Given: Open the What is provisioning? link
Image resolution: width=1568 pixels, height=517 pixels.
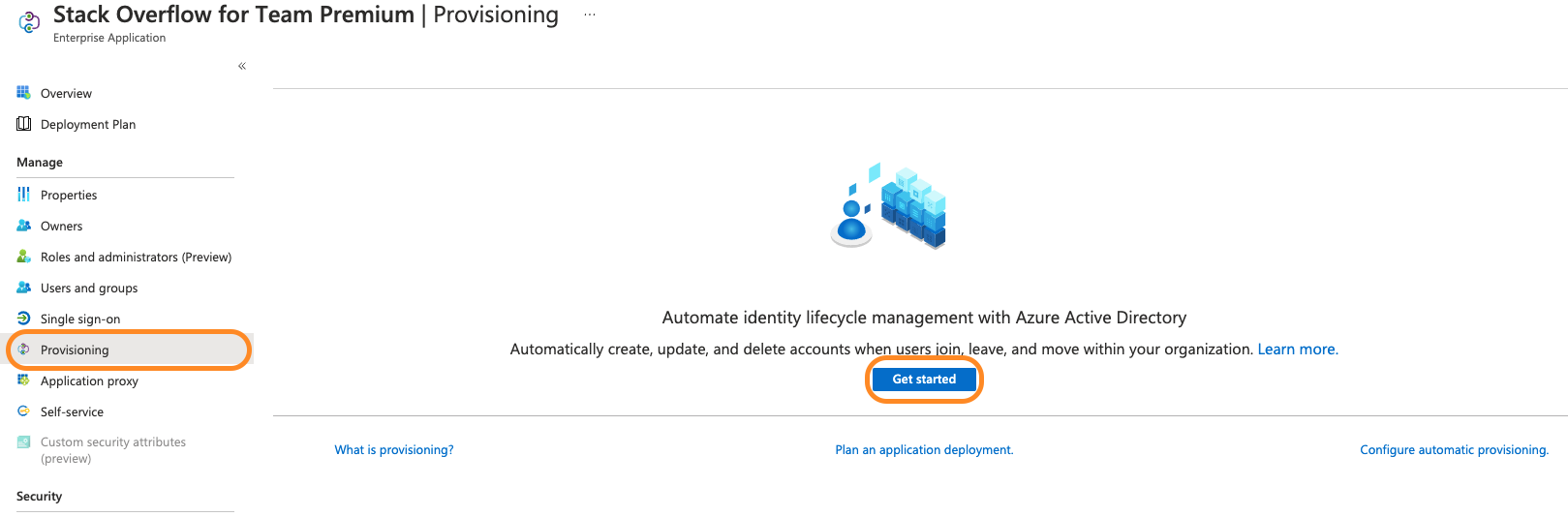Looking at the screenshot, I should click(x=394, y=450).
